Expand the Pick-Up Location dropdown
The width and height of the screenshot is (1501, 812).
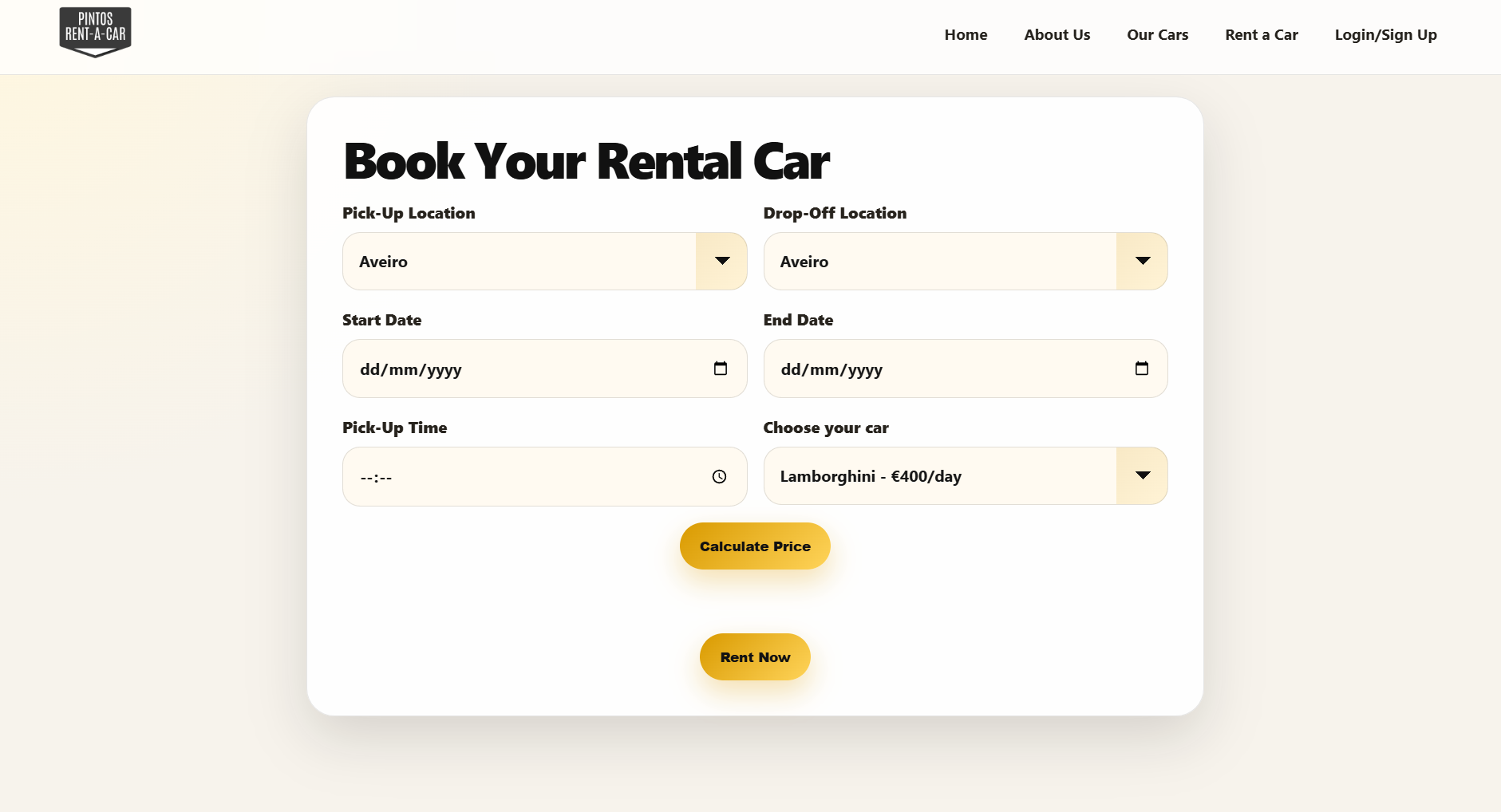click(x=545, y=262)
